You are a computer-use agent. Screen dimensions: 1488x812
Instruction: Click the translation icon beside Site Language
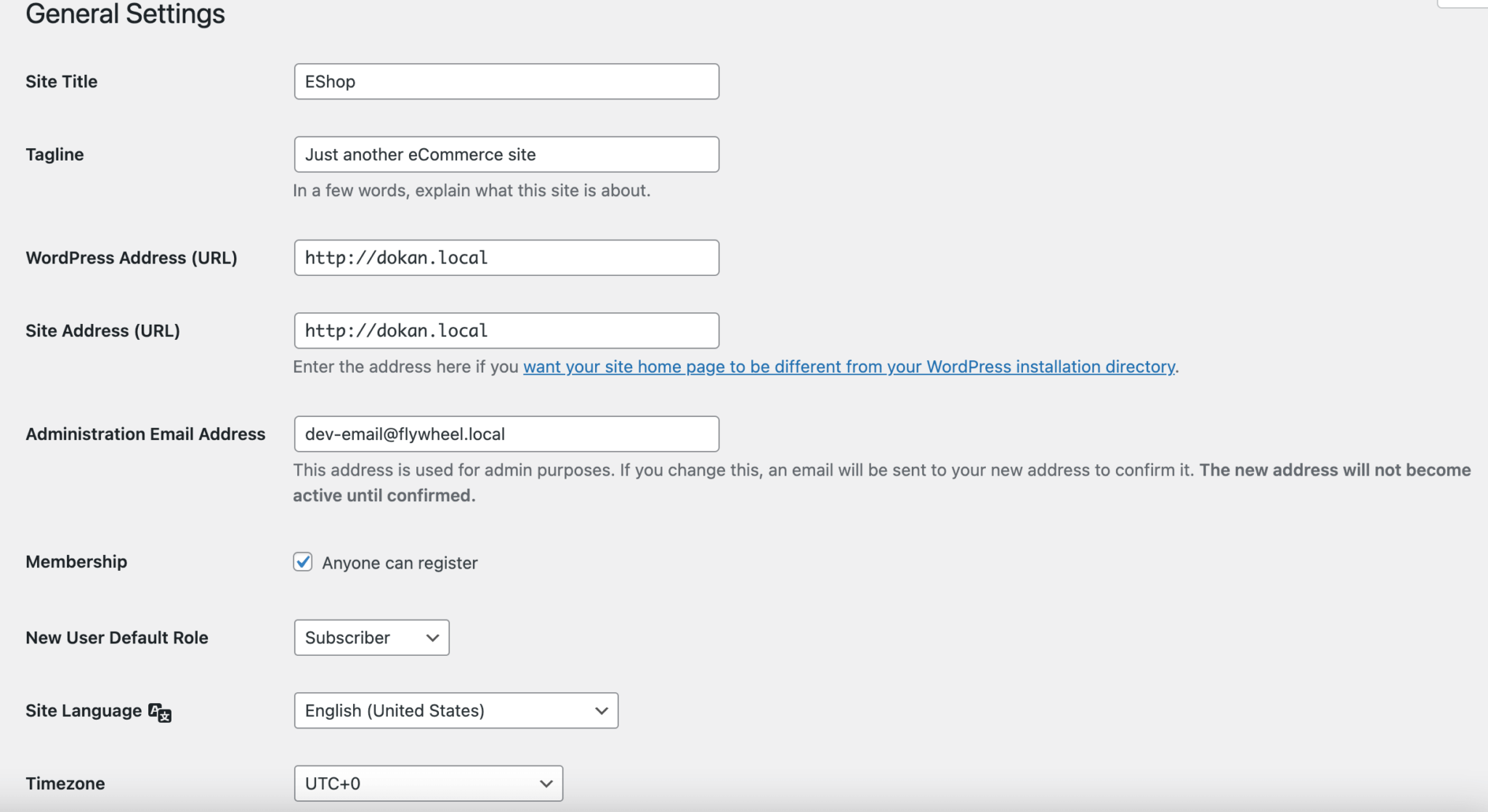159,712
